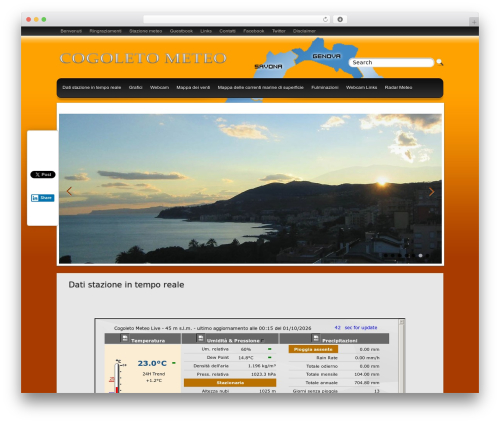This screenshot has width=500, height=423.
Task: Click the Pioggia assente status badge
Action: [x=313, y=349]
